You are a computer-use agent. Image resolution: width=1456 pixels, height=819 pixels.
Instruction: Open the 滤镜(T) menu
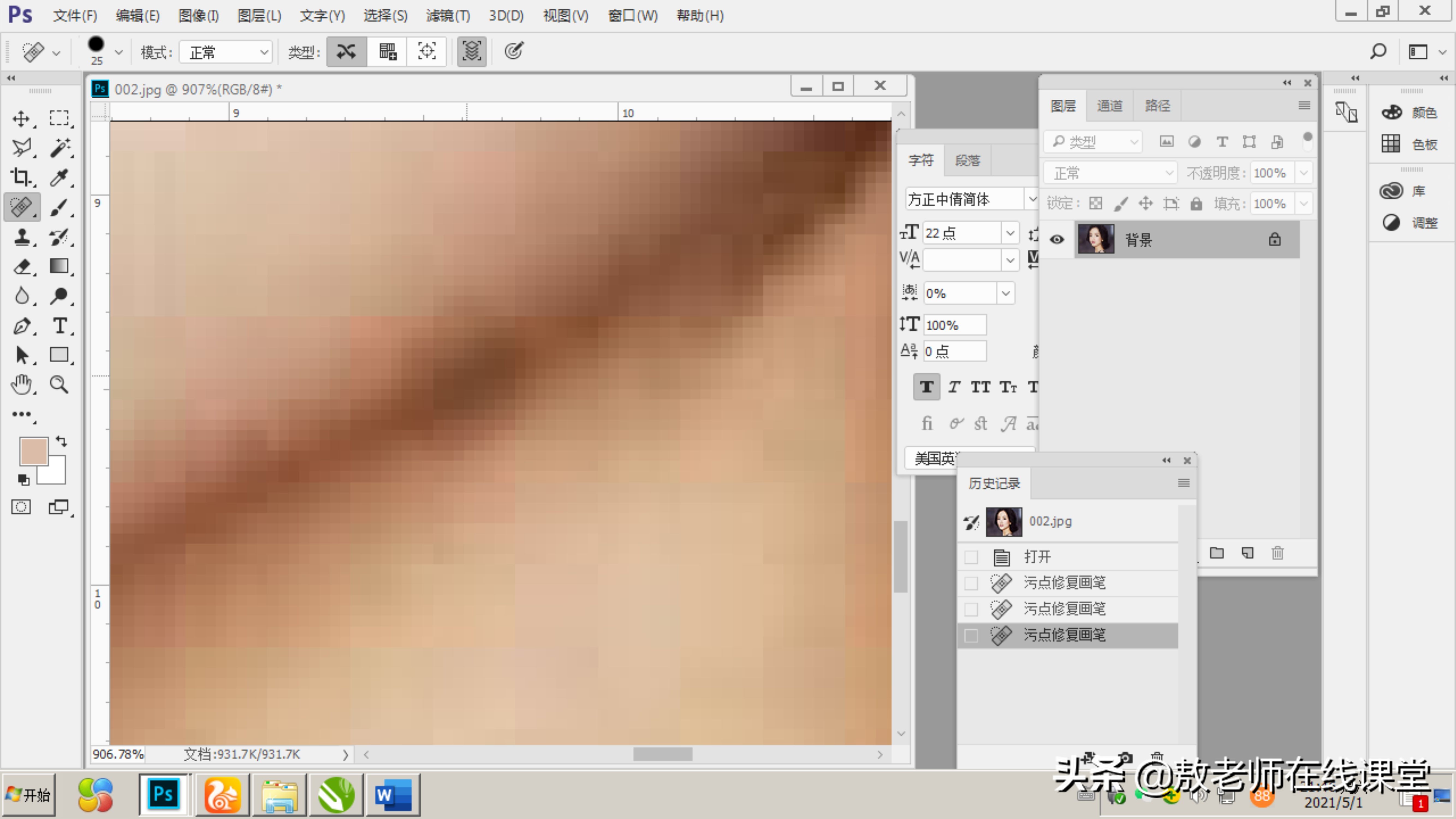[x=448, y=16]
